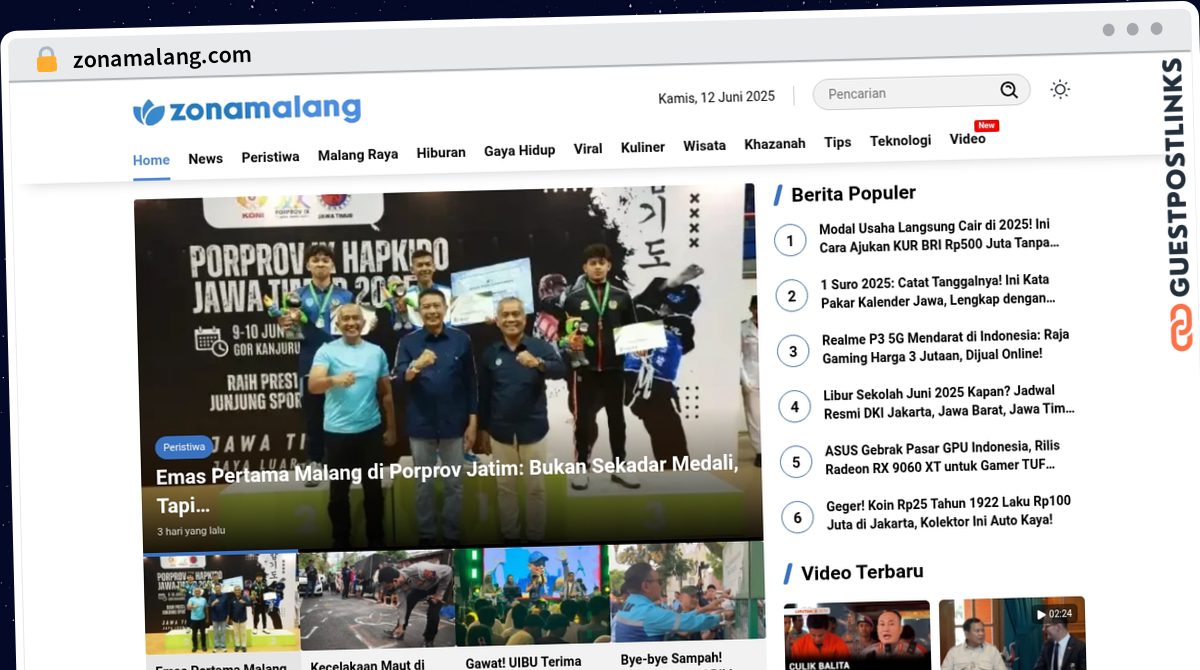This screenshot has width=1200, height=670.
Task: Open the Malang Raya menu
Action: pos(358,155)
